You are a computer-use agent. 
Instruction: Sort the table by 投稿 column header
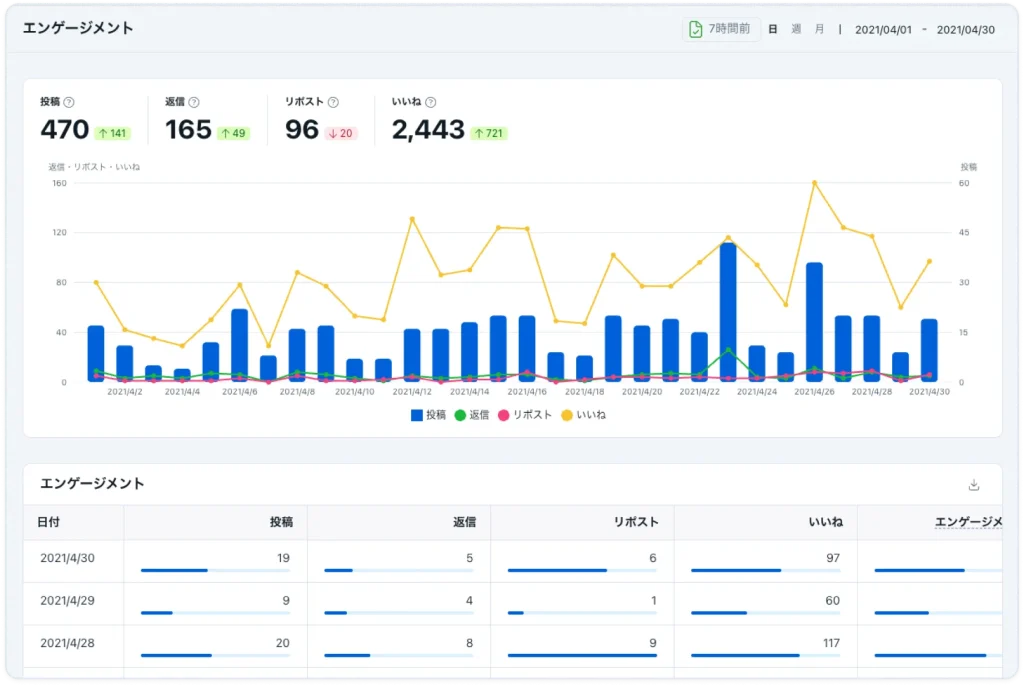tap(281, 522)
